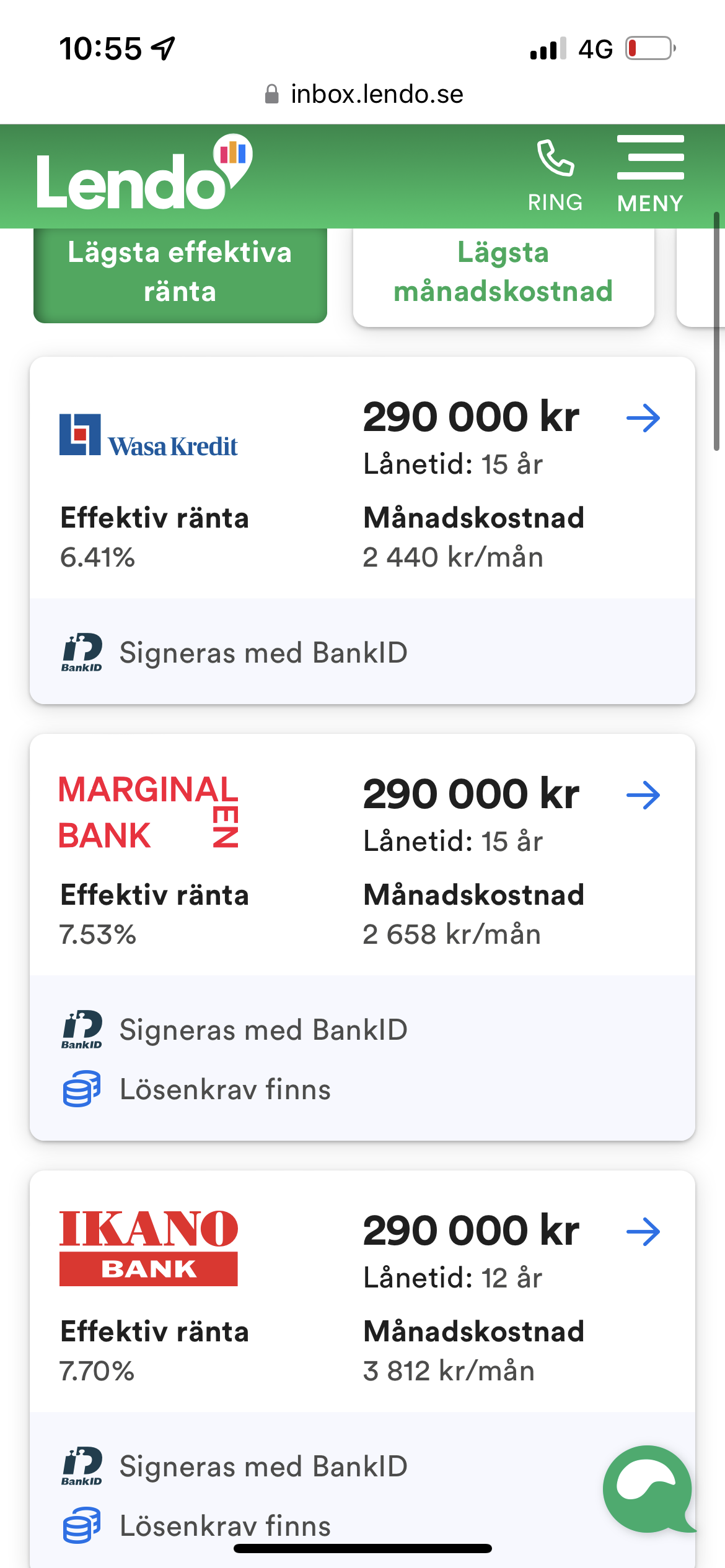Select the Lägsta effektiva ränta tab
The image size is (725, 1568).
tap(180, 272)
